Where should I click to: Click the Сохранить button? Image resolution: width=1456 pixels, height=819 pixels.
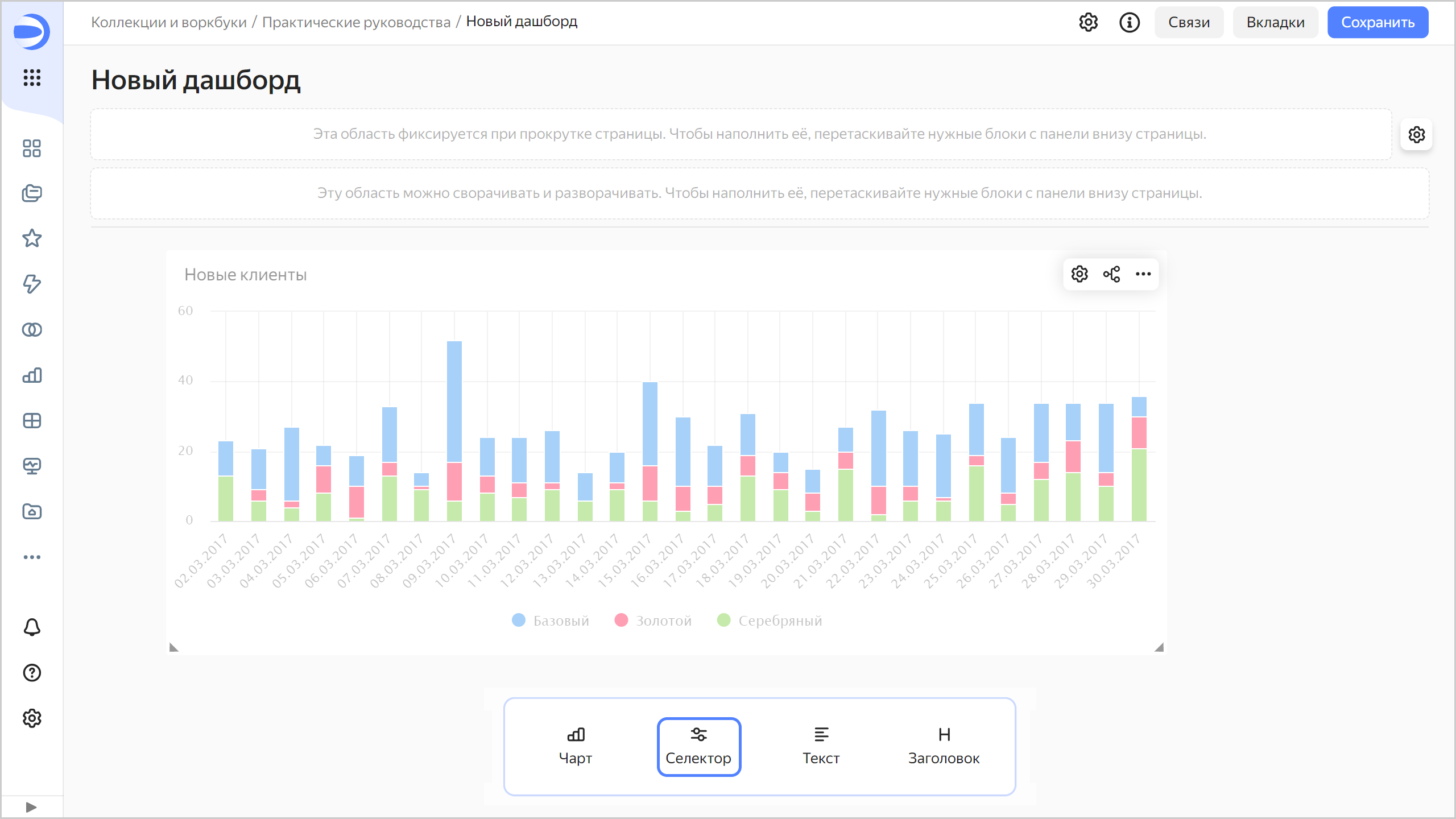point(1378,23)
